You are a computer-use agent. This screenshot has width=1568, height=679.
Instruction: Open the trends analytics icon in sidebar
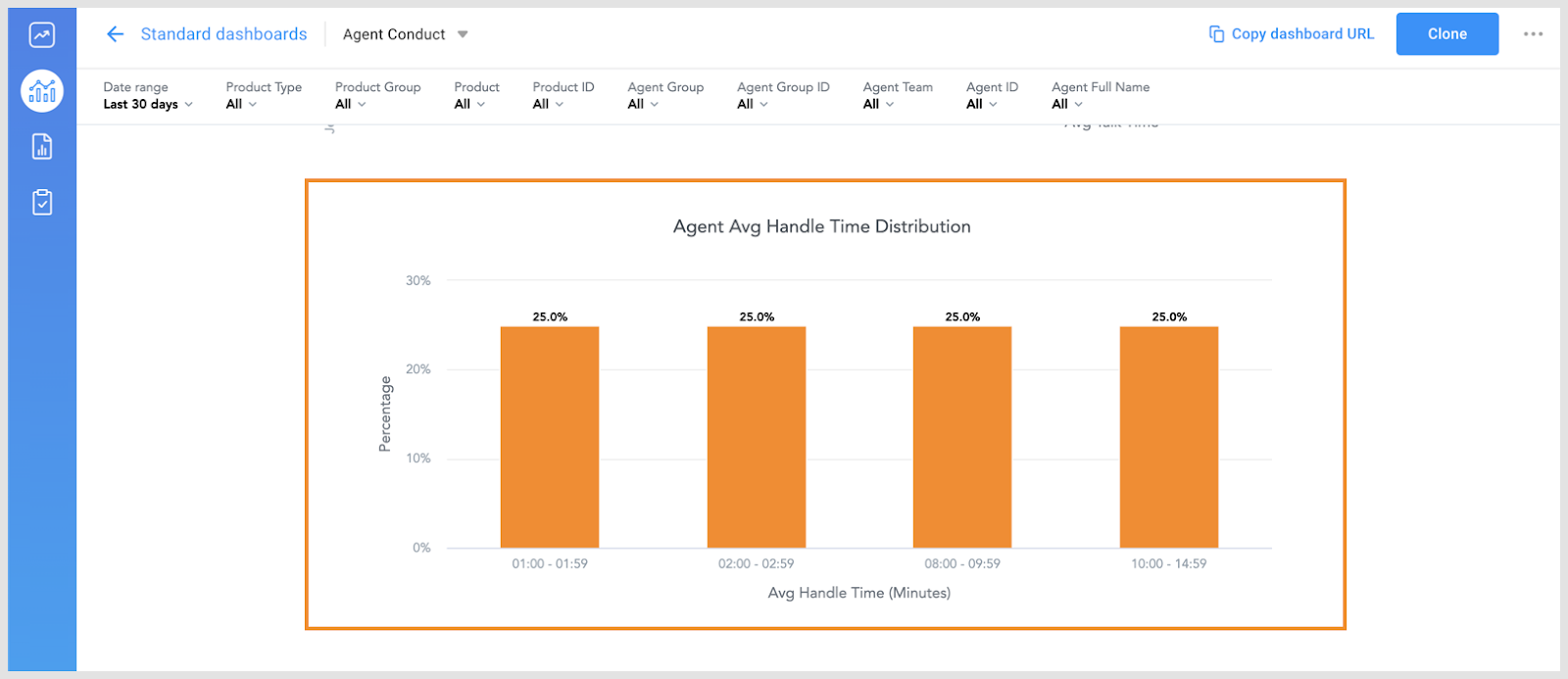pos(40,34)
